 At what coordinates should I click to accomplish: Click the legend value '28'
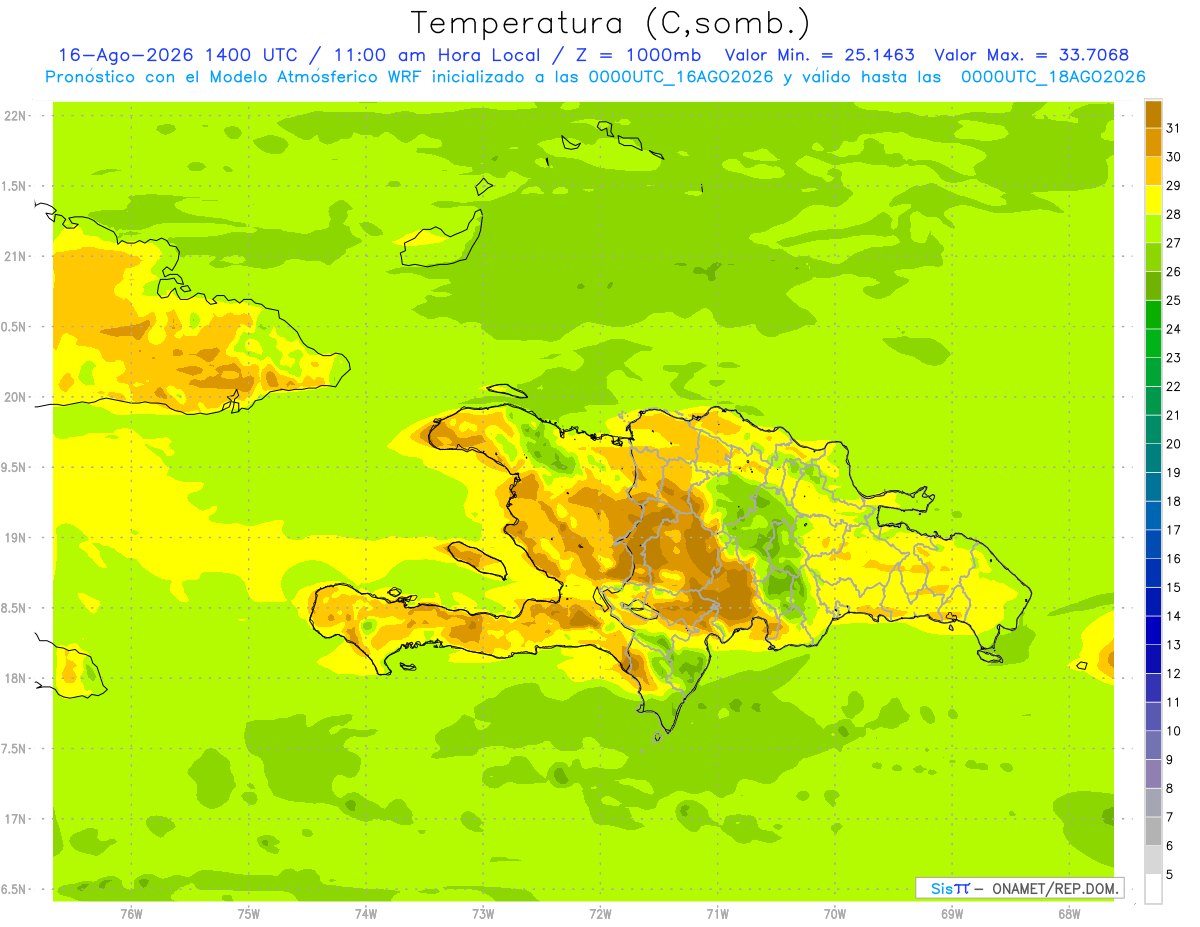point(1174,214)
